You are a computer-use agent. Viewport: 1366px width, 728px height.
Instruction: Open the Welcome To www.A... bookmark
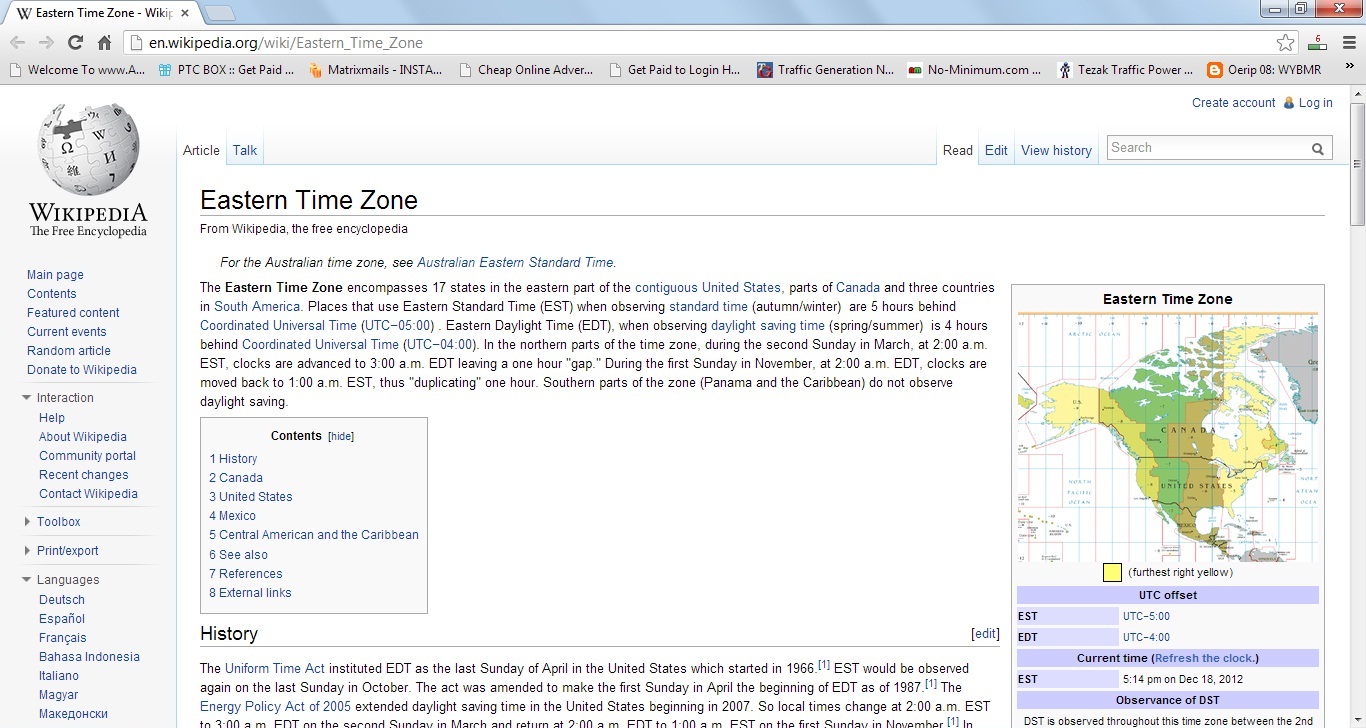[x=77, y=70]
